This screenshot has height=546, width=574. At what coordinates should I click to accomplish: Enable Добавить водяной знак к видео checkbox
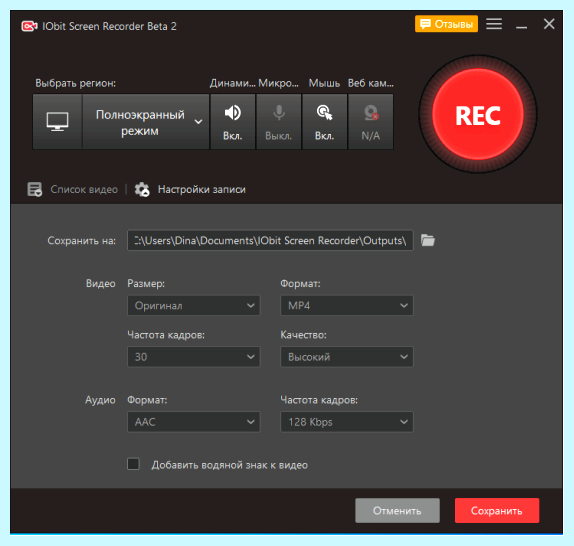tap(133, 464)
